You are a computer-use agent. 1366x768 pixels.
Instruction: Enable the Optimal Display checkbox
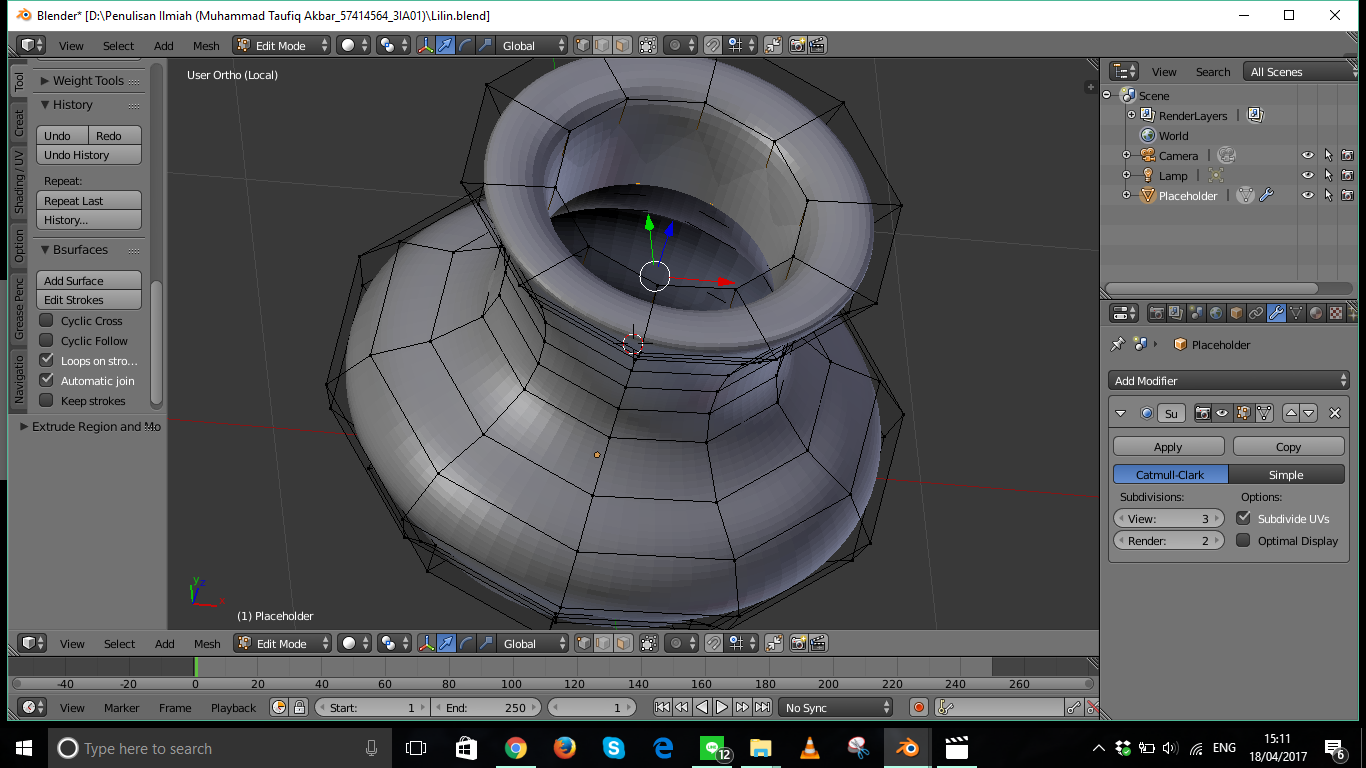tap(1243, 540)
